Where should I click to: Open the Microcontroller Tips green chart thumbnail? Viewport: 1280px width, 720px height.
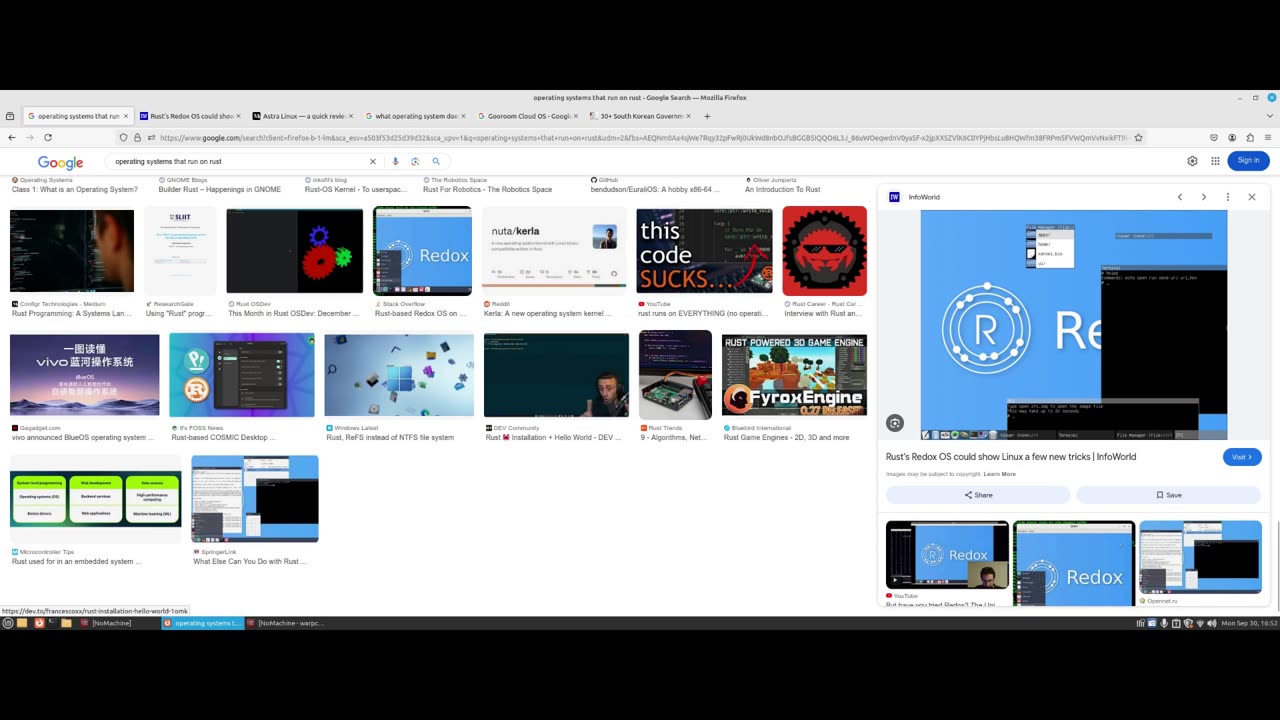[x=95, y=499]
